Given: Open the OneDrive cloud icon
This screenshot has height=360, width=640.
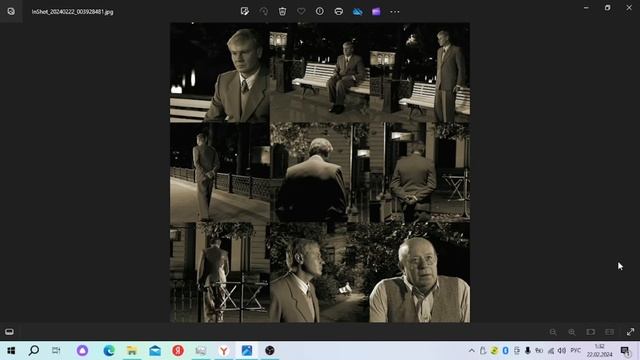Looking at the screenshot, I should tap(358, 11).
